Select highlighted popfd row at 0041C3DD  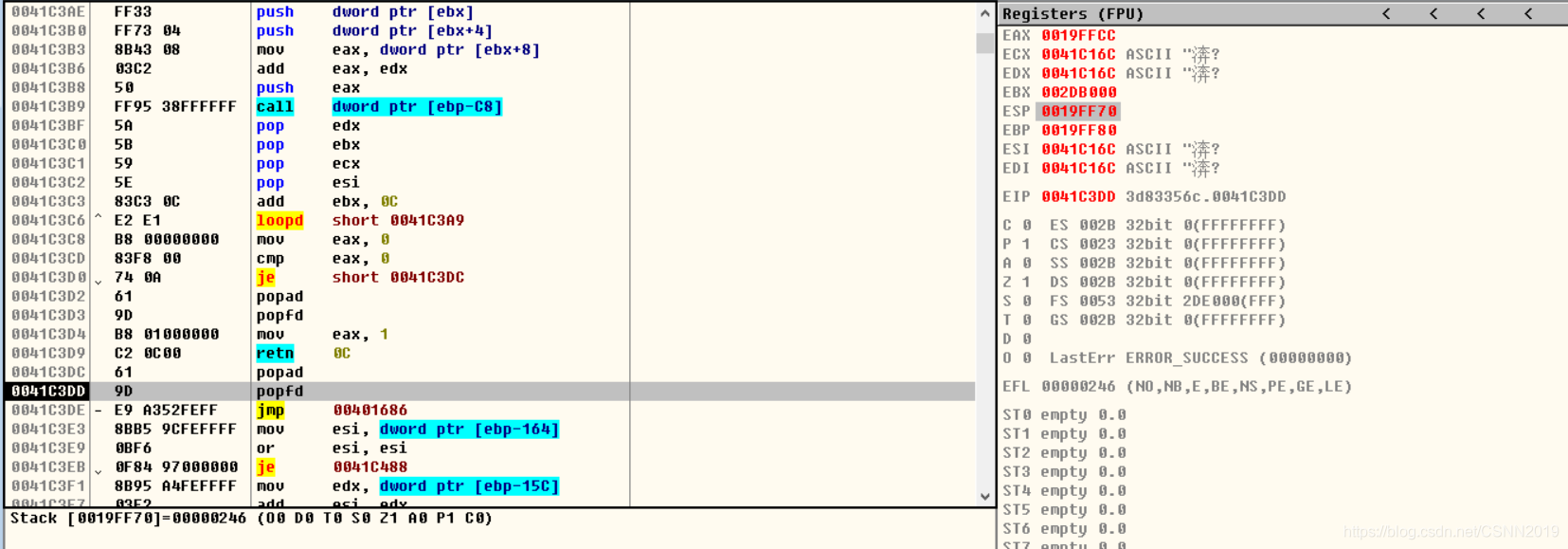tap(491, 391)
